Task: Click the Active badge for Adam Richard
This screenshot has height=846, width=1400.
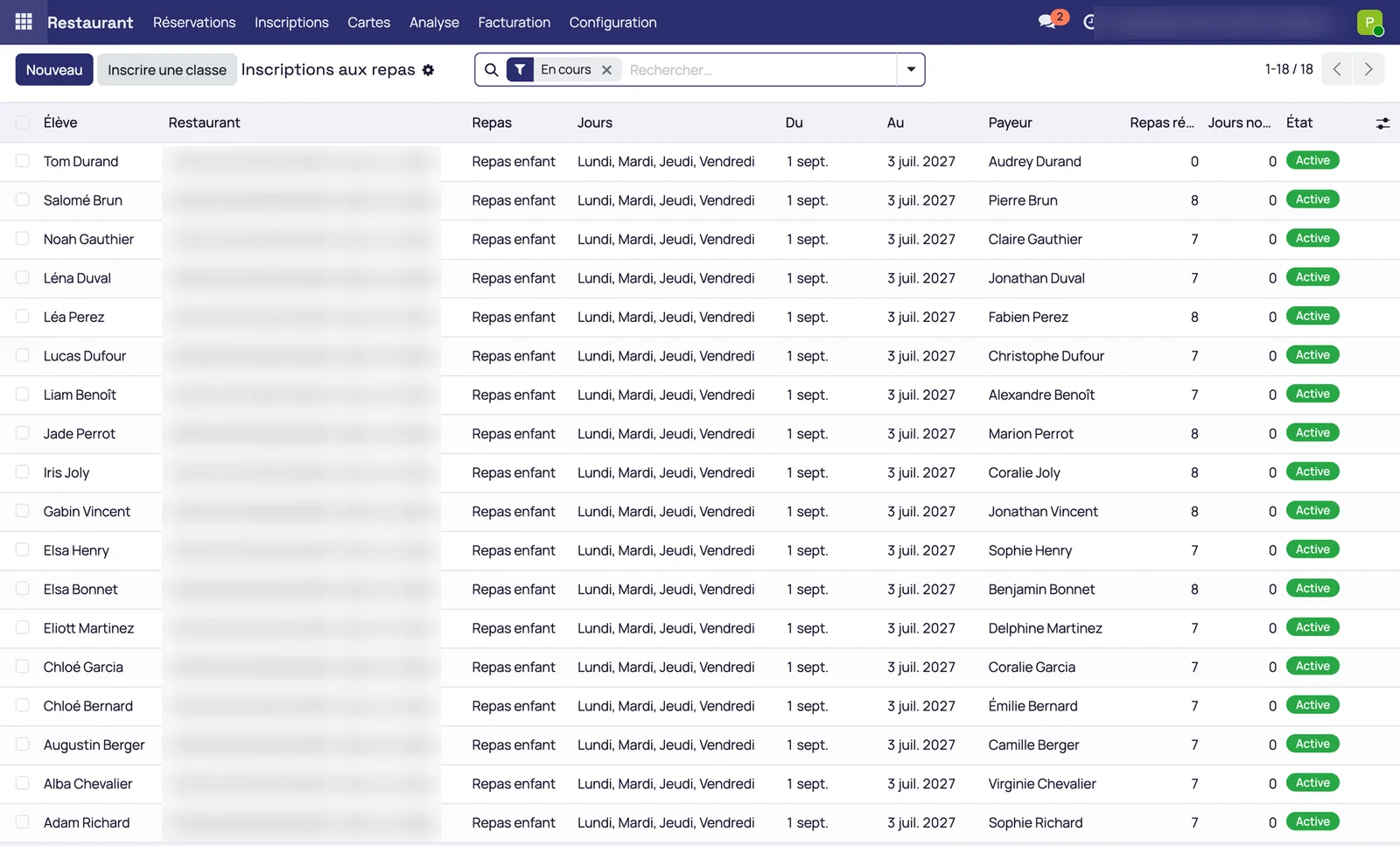Action: click(x=1312, y=822)
